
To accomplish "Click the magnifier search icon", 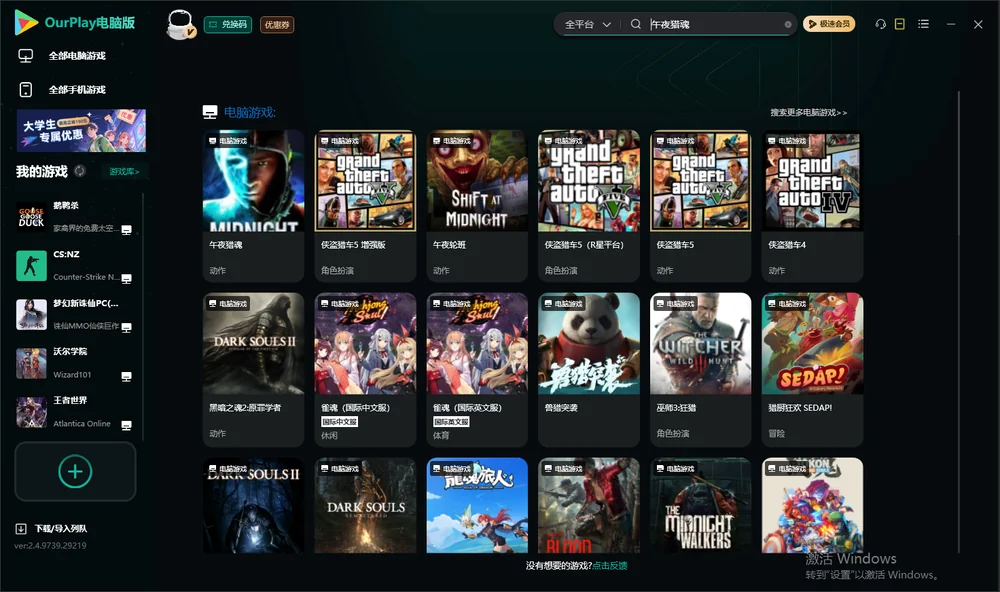I will (636, 24).
